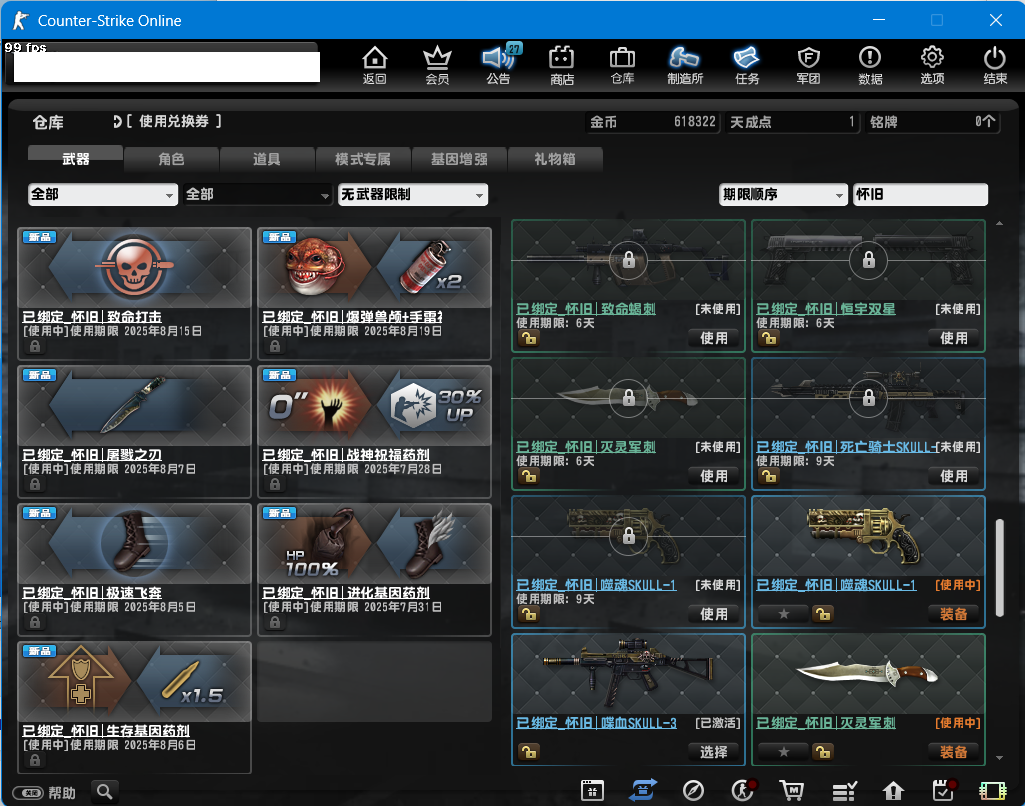Screen dimensions: 1025x806
Task: Click the 生存基因药剂 item name
Action: (x=106, y=730)
